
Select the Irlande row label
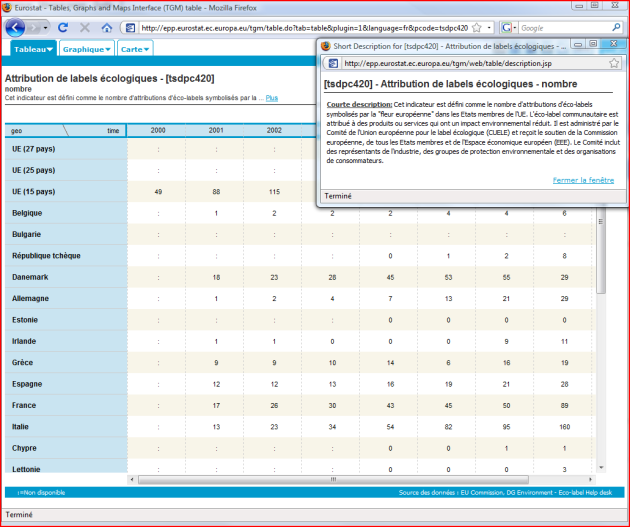[24, 341]
